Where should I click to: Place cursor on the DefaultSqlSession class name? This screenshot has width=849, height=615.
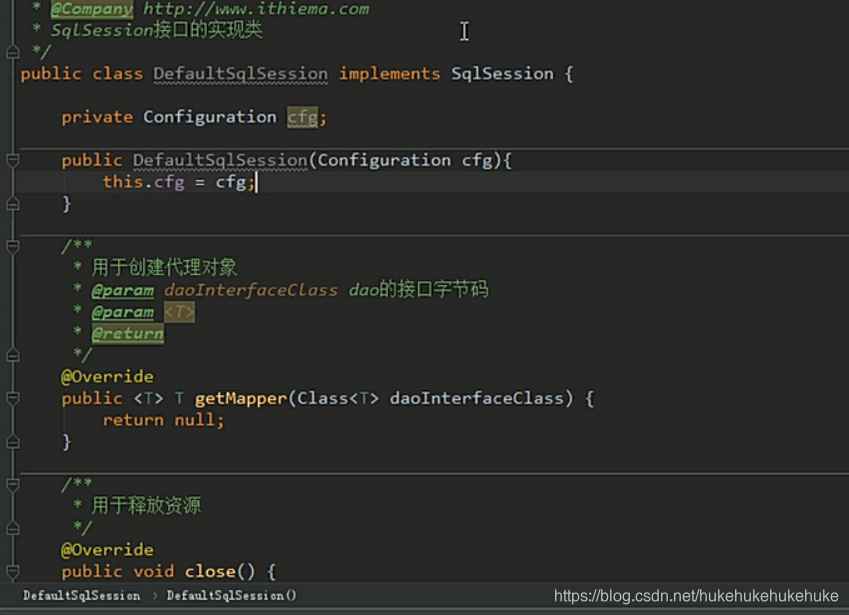click(x=240, y=74)
